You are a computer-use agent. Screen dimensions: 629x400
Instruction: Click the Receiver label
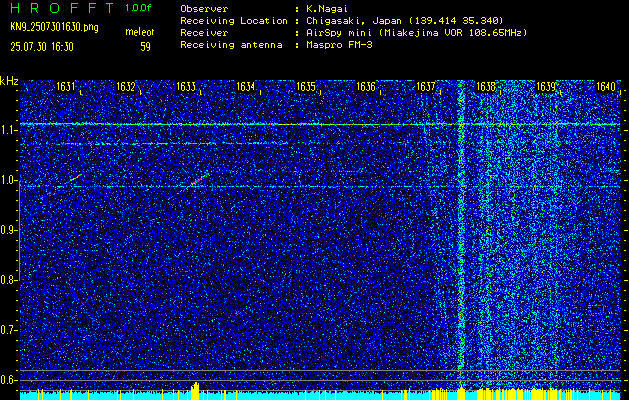click(x=204, y=33)
